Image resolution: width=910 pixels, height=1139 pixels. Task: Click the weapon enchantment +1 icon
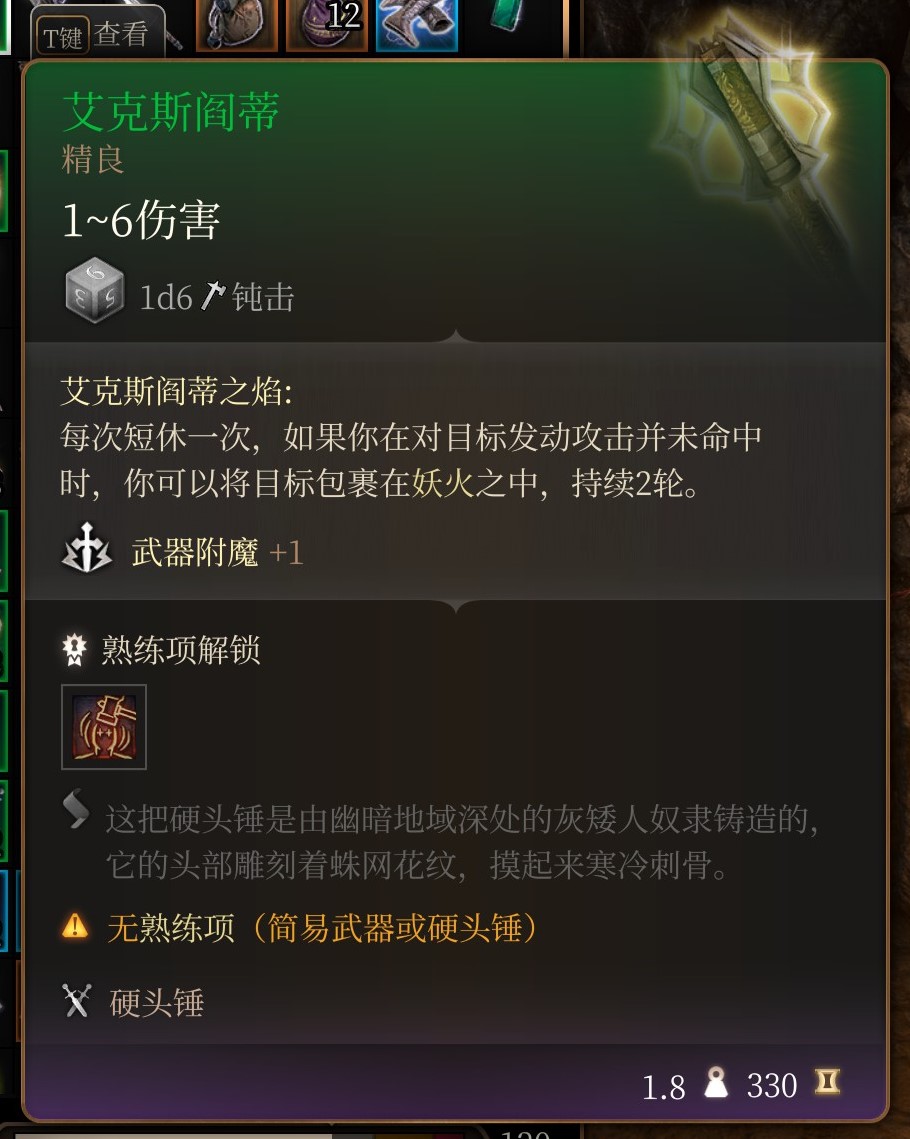pyautogui.click(x=86, y=549)
